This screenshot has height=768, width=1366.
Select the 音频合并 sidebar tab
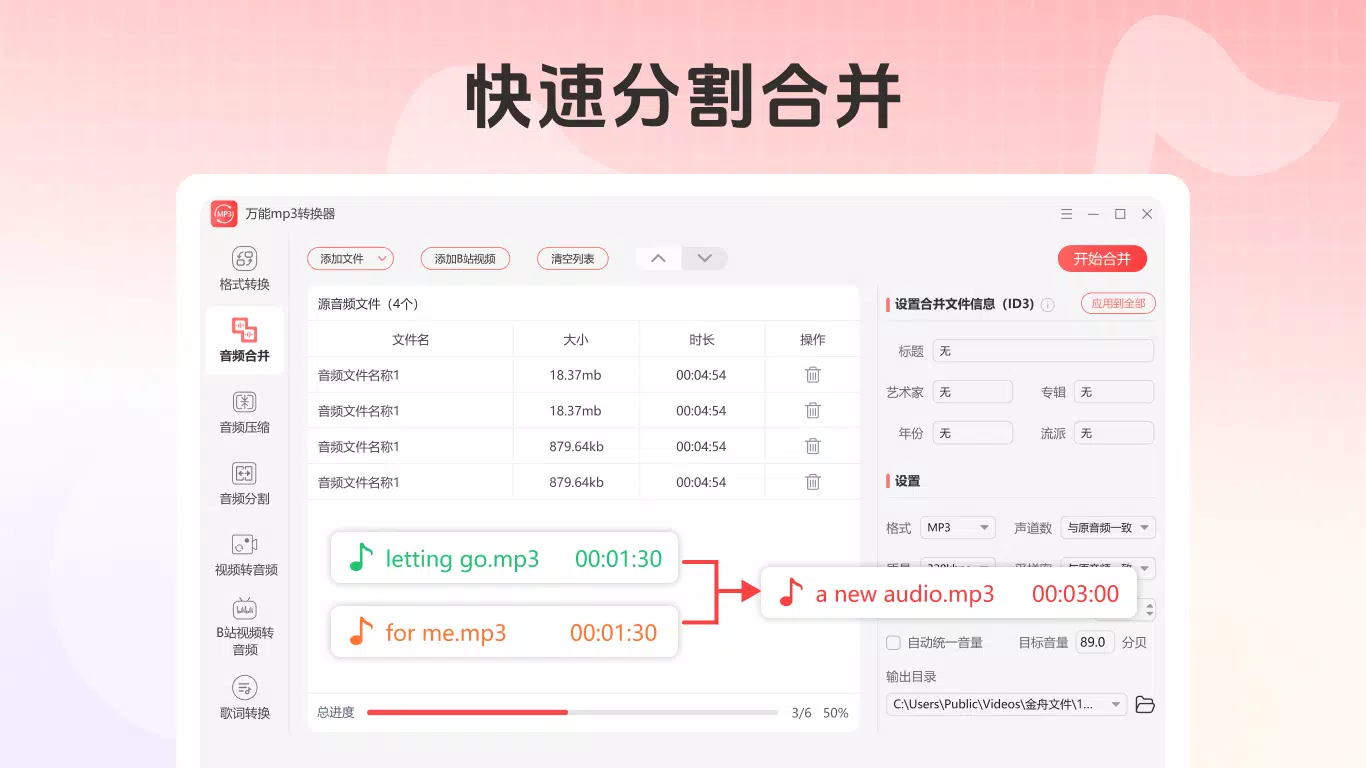click(x=245, y=340)
